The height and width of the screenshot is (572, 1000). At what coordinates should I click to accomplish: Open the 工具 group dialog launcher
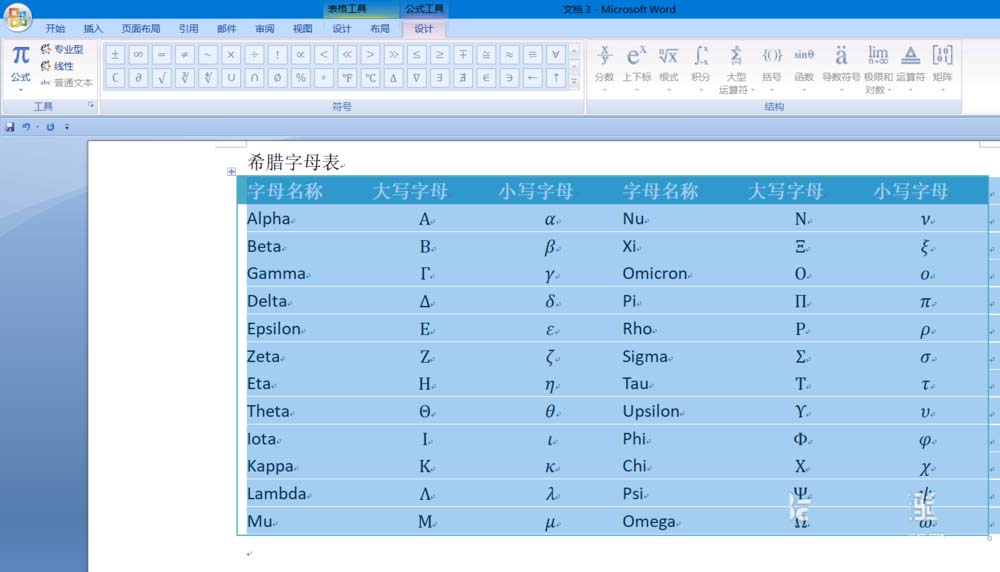pos(91,105)
